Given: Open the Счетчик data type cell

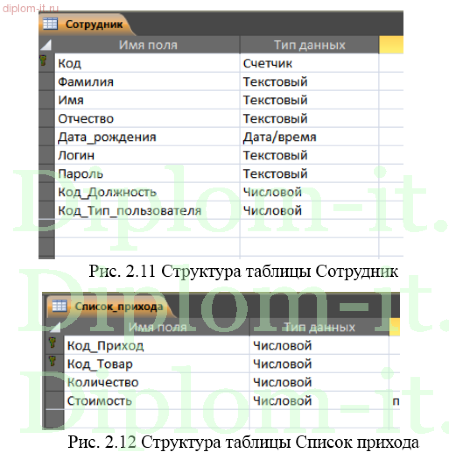Looking at the screenshot, I should tap(309, 63).
